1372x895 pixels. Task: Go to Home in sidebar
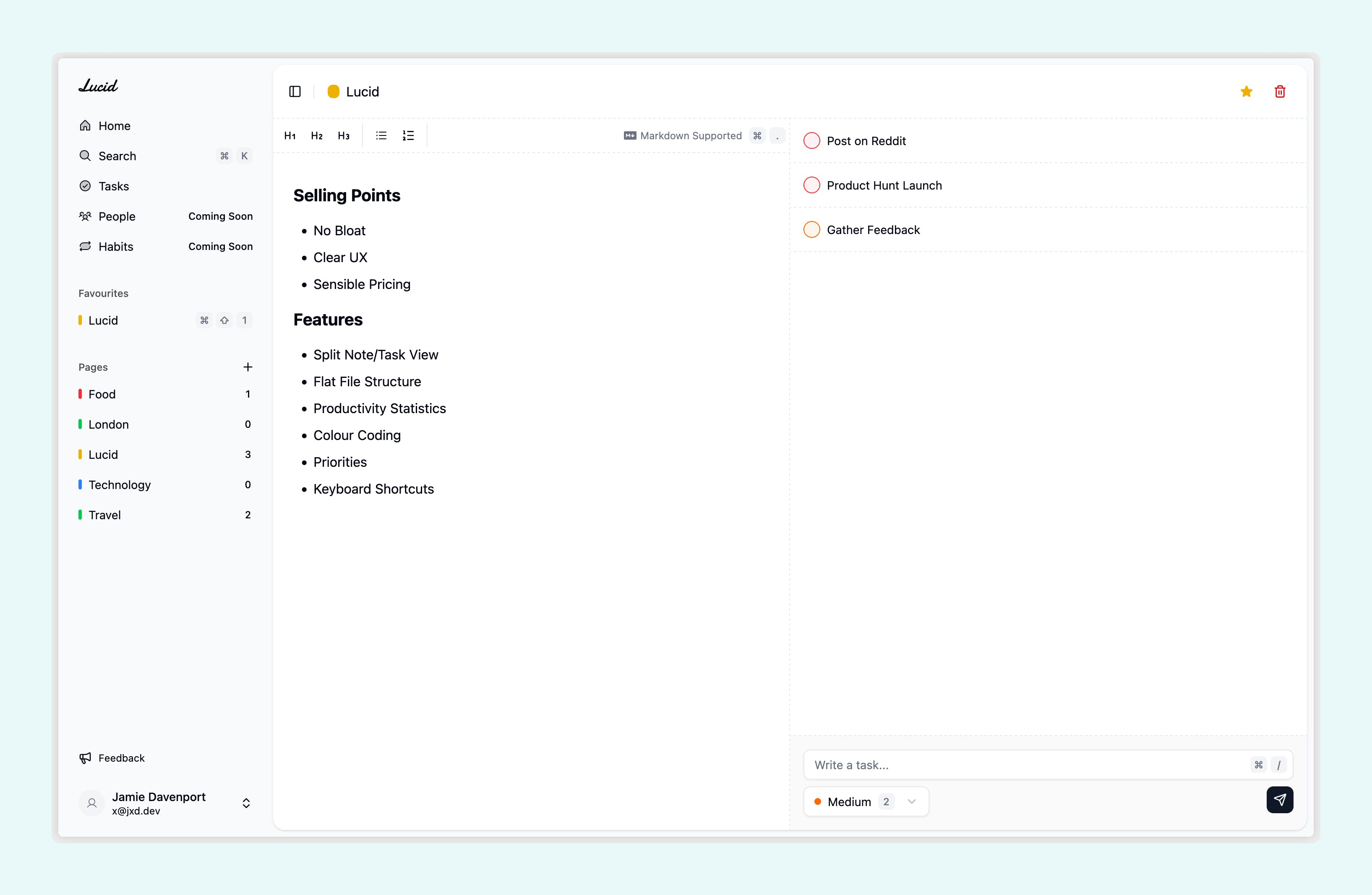point(114,126)
